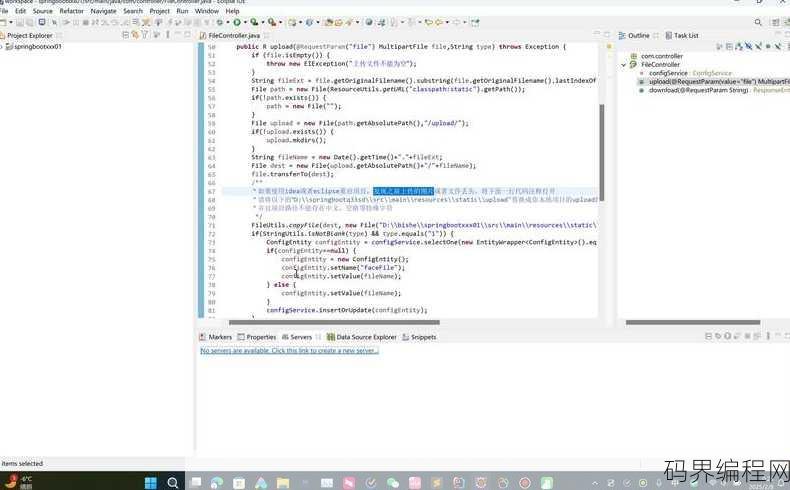Open the Data Source Explorer tab
Viewport: 790px width, 490px height.
[362, 337]
